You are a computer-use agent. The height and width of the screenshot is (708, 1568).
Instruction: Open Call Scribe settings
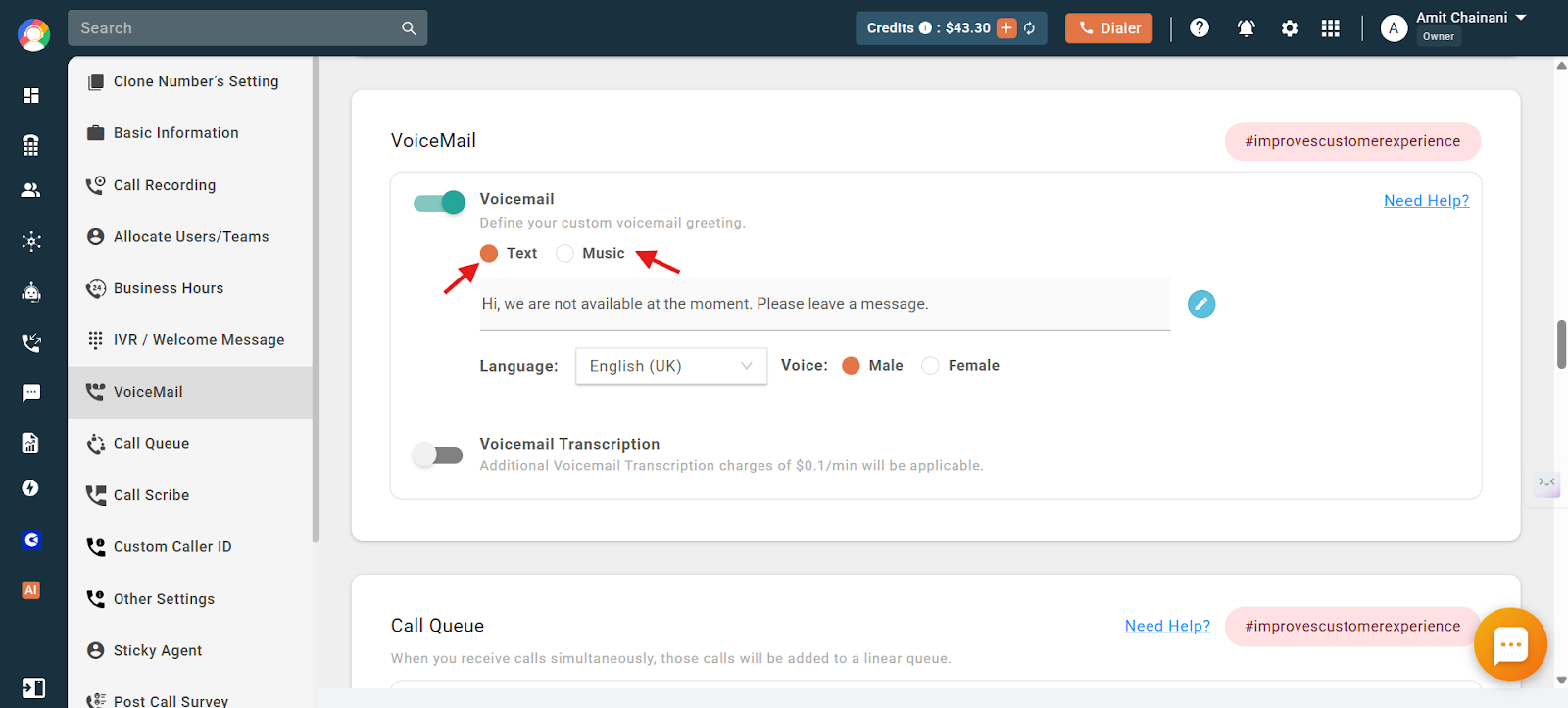pyautogui.click(x=190, y=495)
